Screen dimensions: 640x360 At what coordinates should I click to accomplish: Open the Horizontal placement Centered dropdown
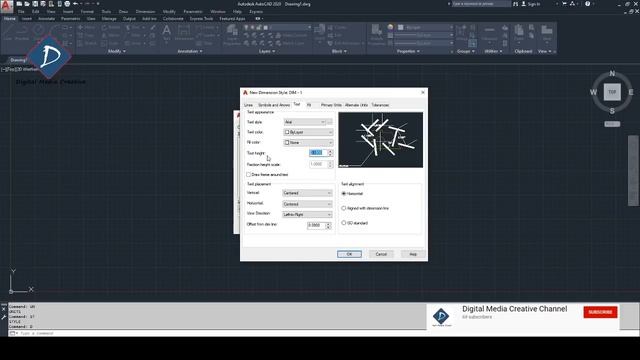pos(307,204)
